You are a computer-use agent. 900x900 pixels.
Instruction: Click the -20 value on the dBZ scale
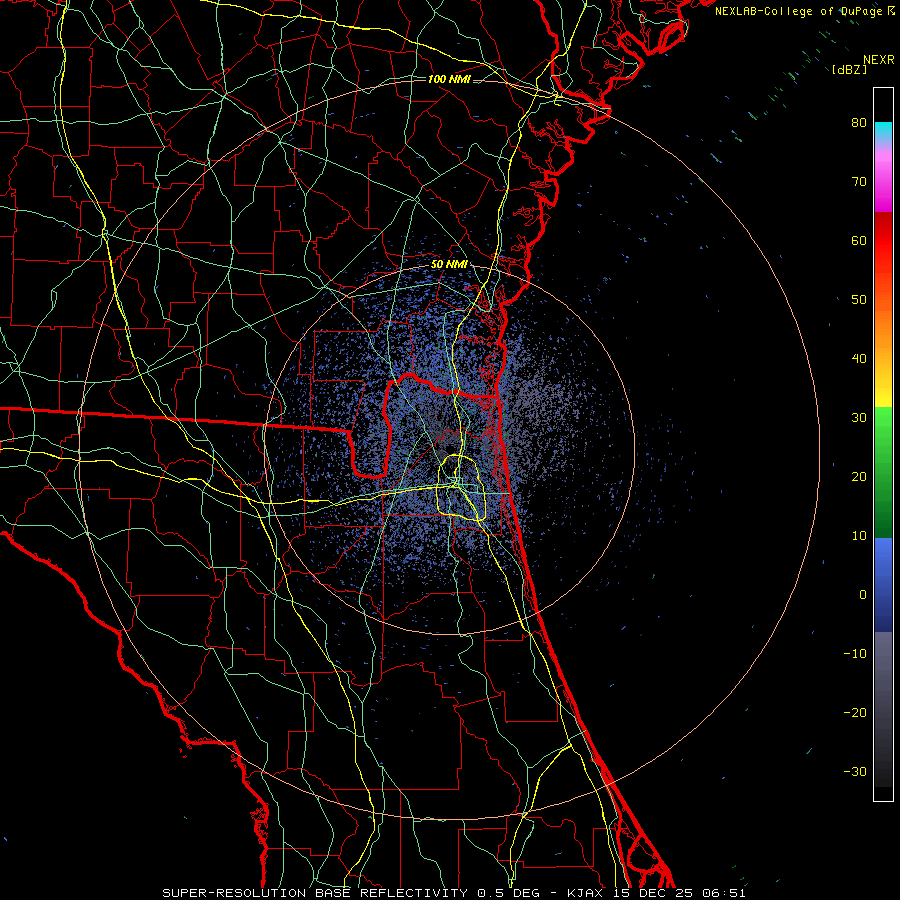click(855, 712)
